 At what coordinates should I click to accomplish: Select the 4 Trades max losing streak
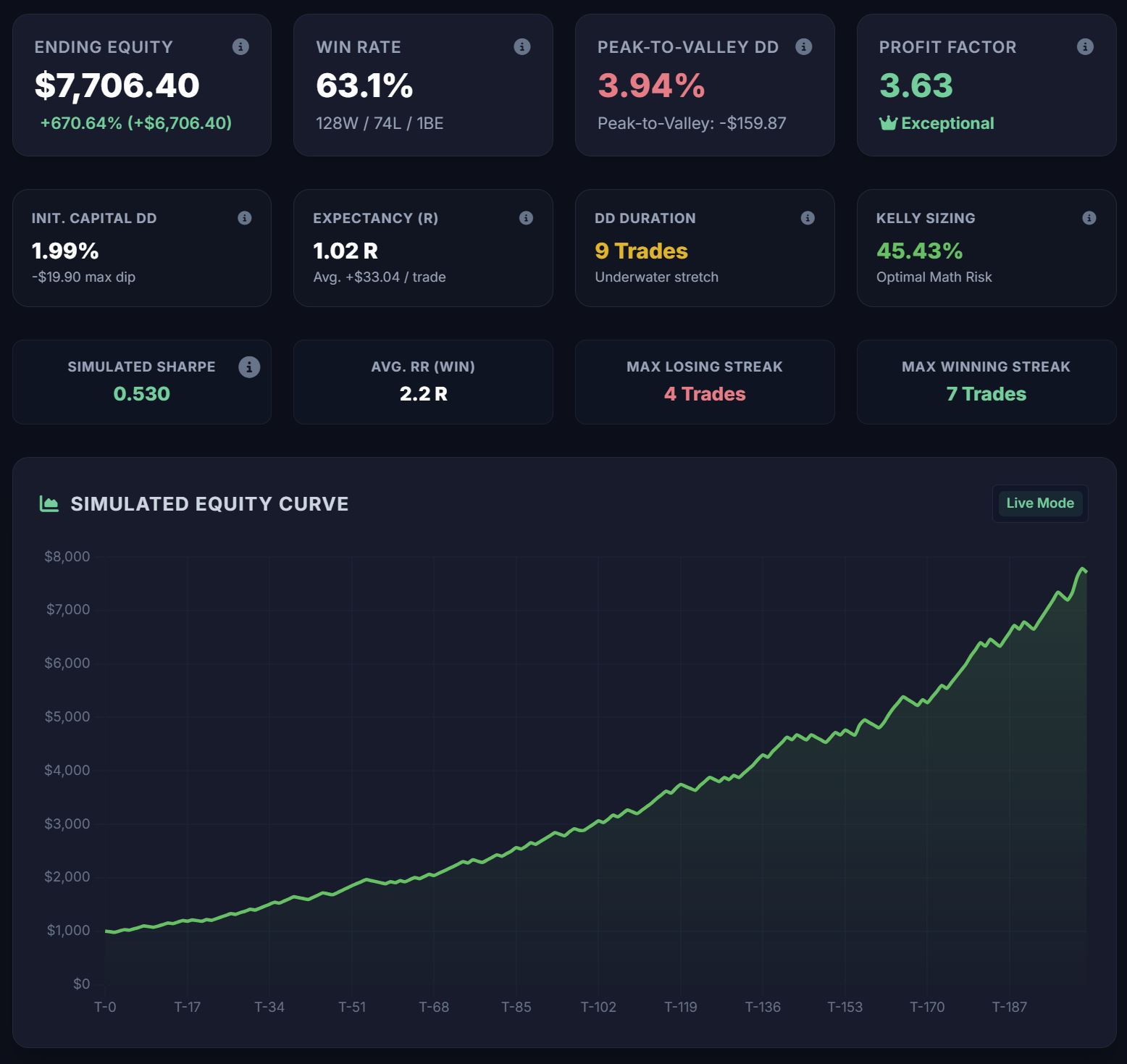pos(705,393)
